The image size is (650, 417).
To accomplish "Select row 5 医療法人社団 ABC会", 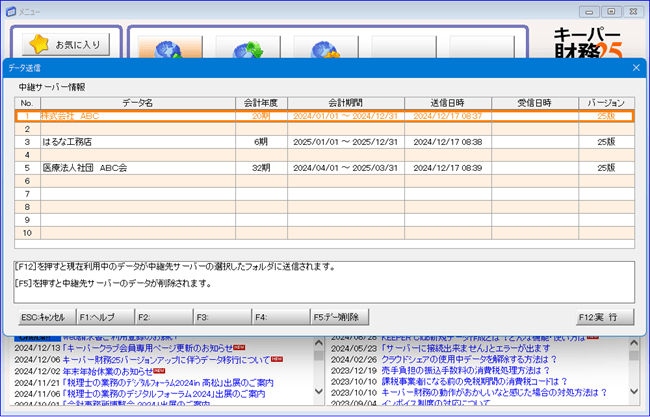I will pos(325,168).
